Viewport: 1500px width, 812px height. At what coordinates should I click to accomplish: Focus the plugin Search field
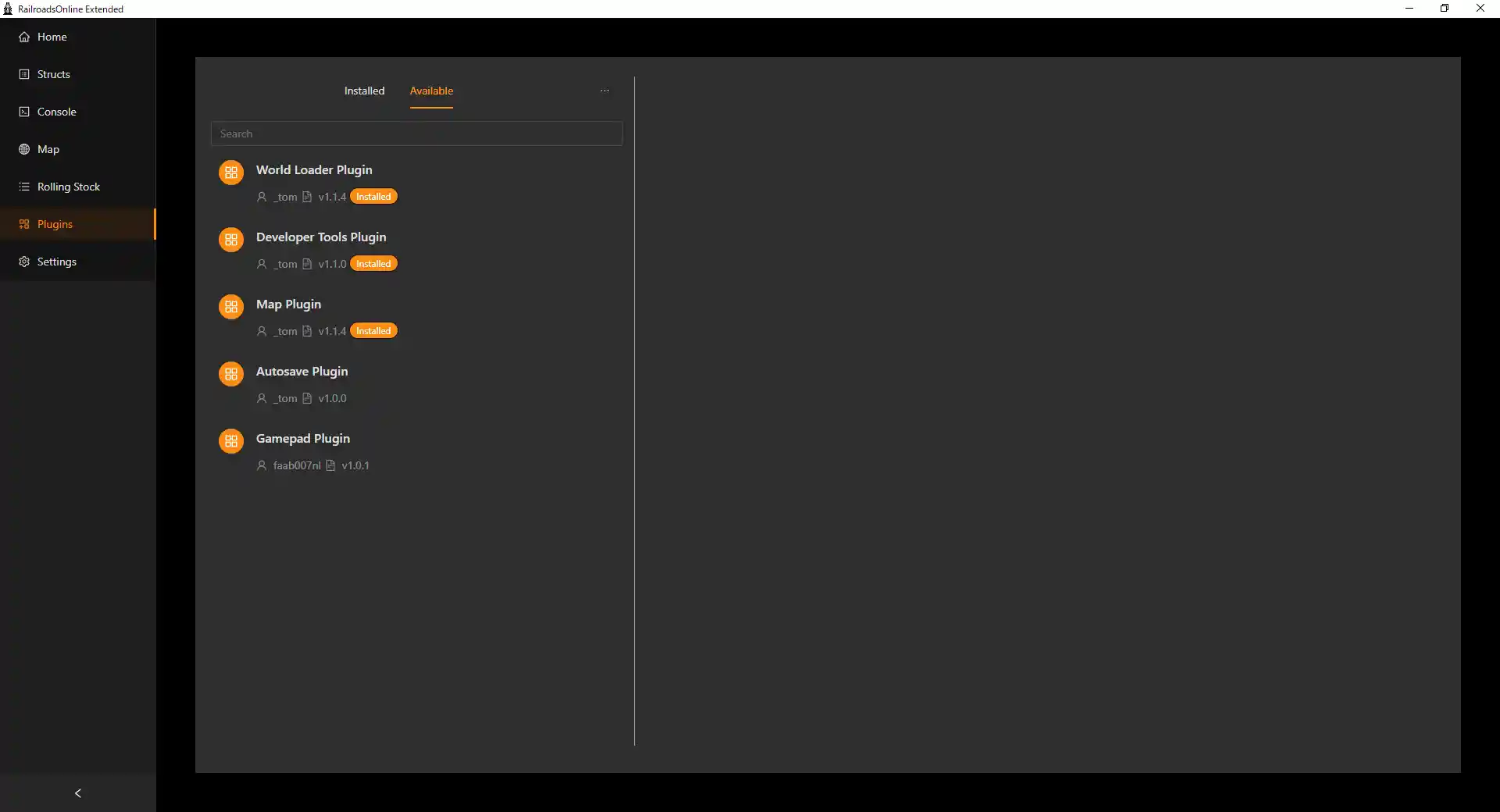pyautogui.click(x=416, y=134)
